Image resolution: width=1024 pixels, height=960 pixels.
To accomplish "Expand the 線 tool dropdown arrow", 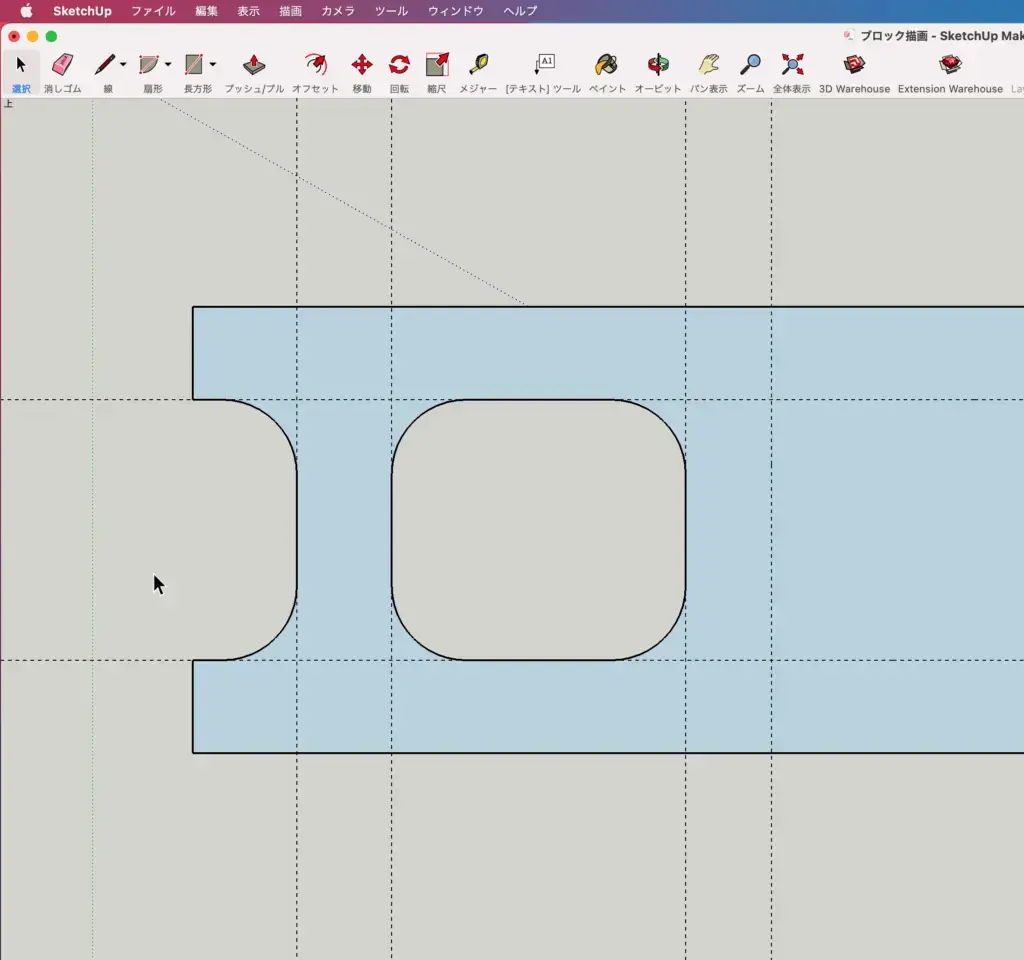I will [x=123, y=65].
